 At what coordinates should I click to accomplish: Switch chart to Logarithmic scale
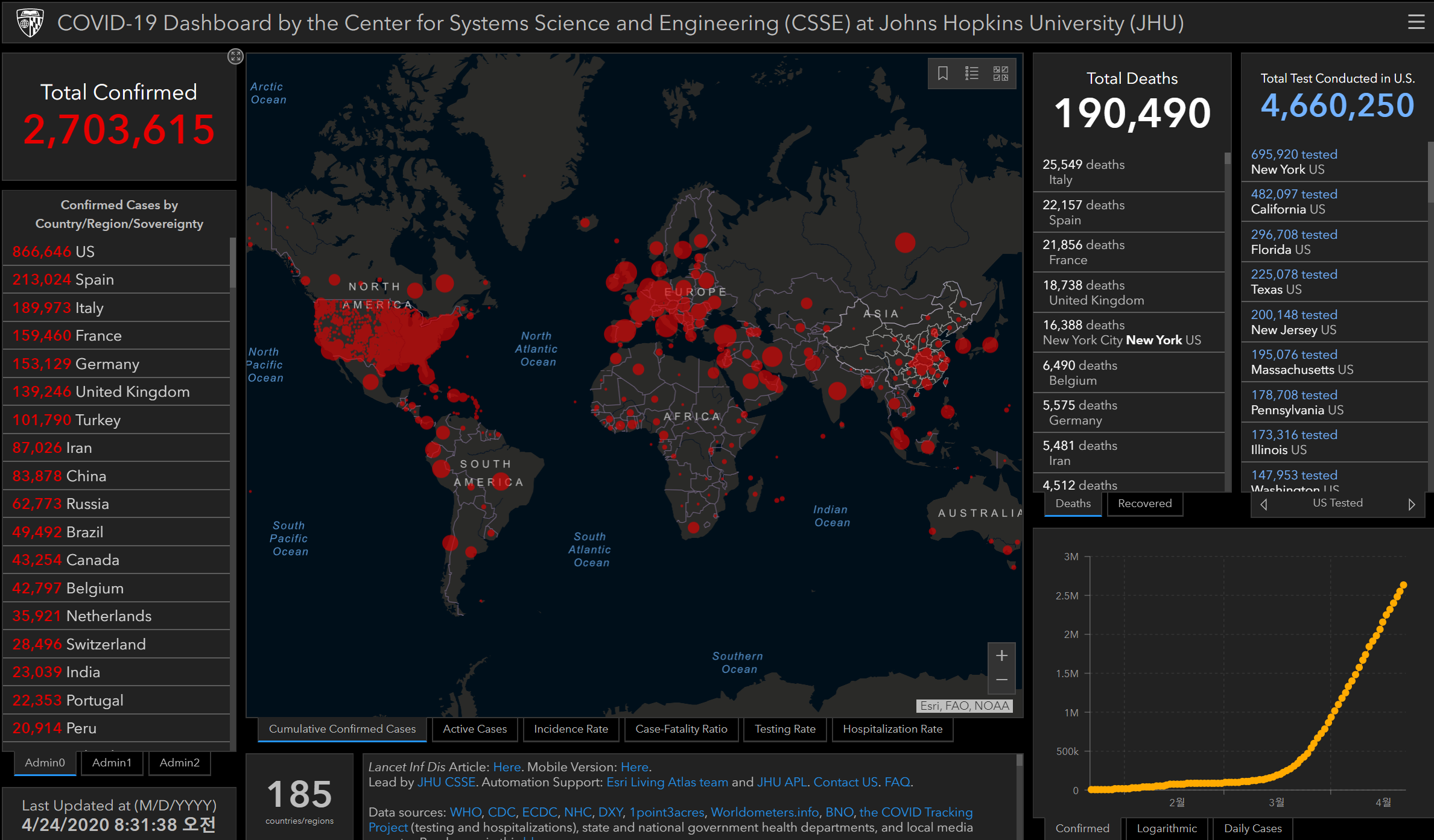(1166, 828)
